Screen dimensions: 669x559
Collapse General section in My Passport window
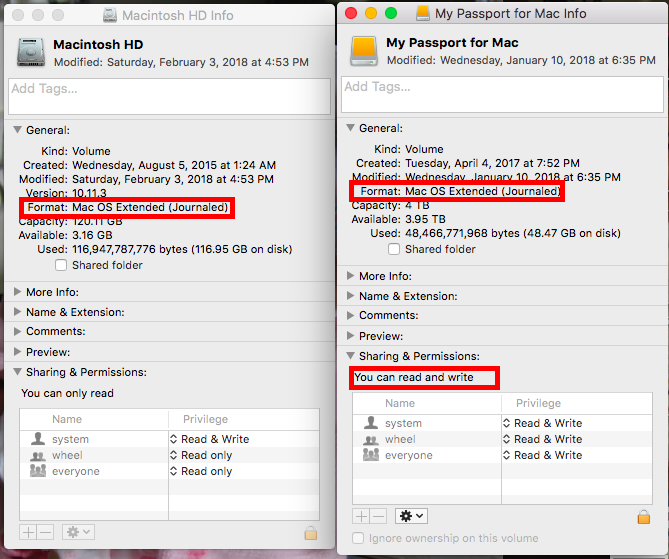pos(350,128)
